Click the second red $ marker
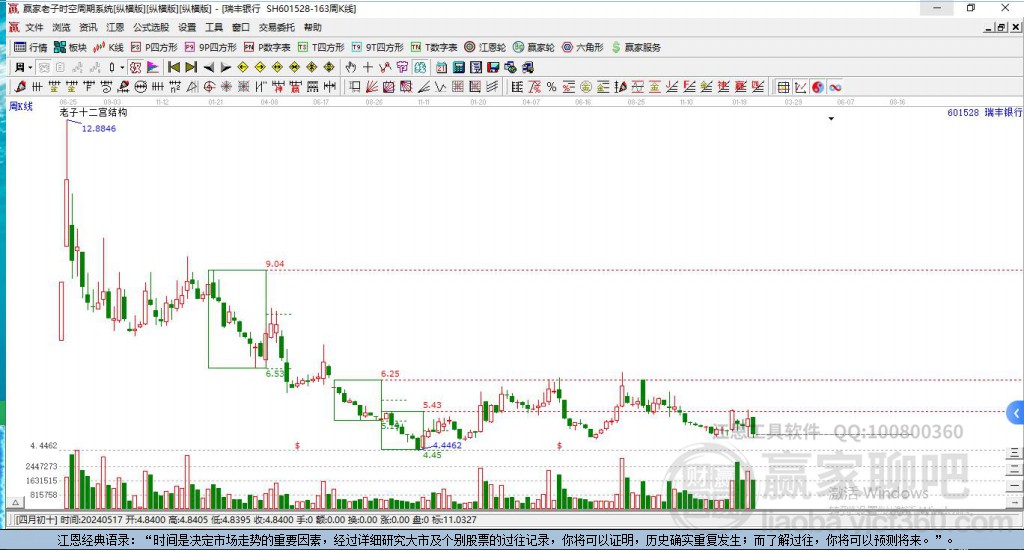1024x550 pixels. [x=560, y=445]
